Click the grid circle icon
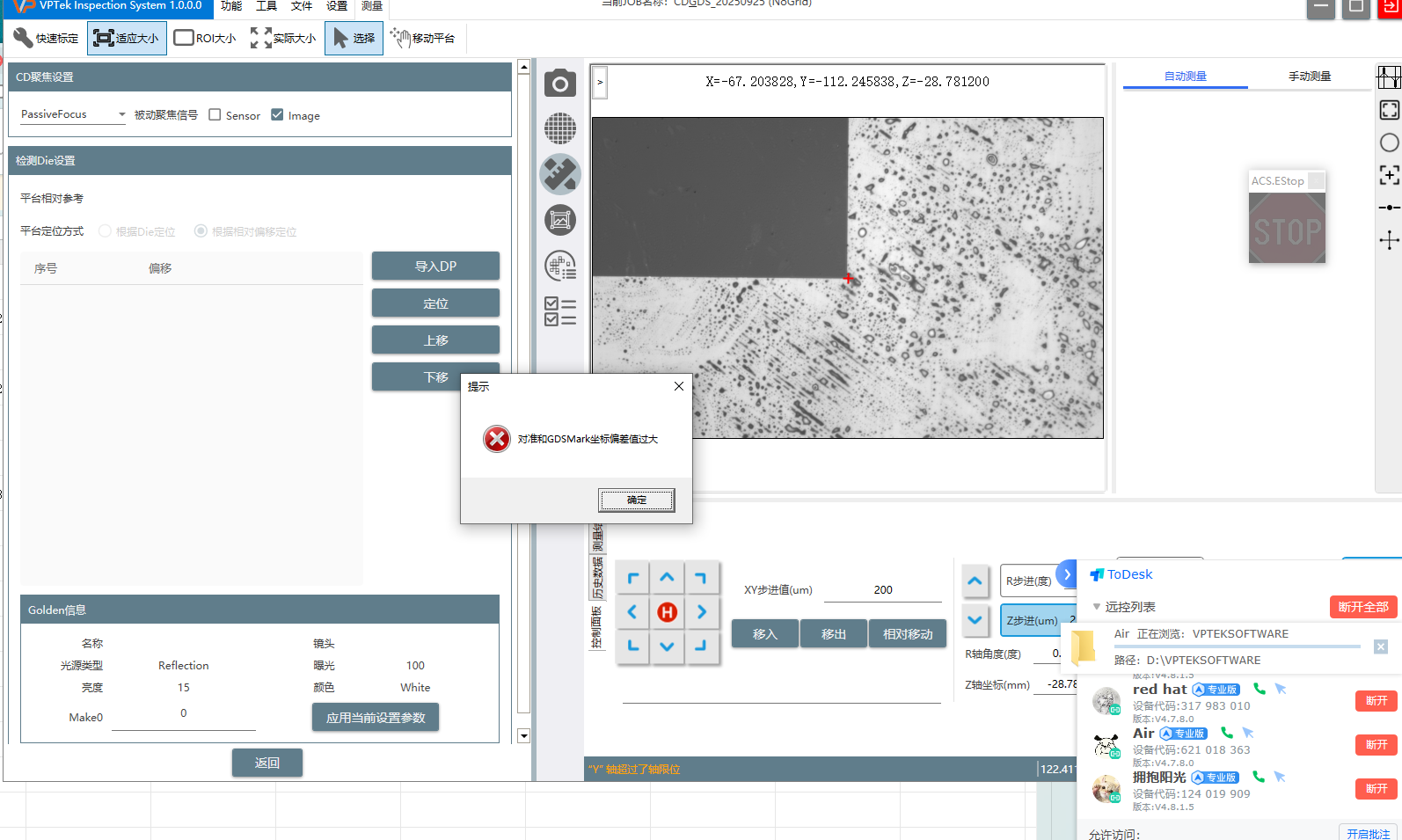Screen dimensions: 1402x840 pos(559,128)
